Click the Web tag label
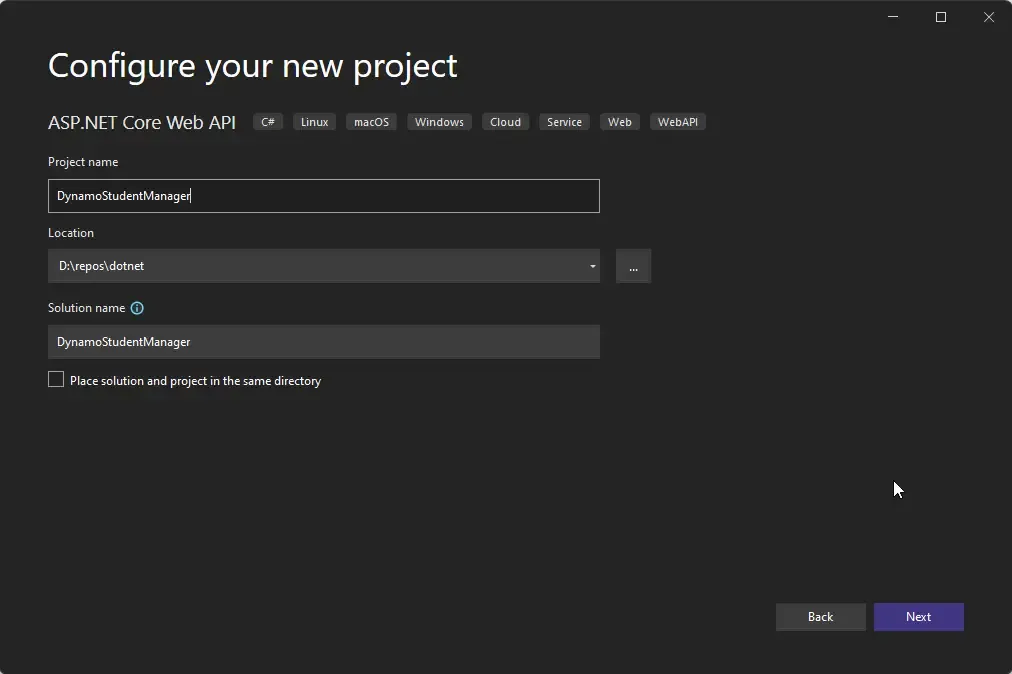This screenshot has height=674, width=1012. [x=619, y=121]
